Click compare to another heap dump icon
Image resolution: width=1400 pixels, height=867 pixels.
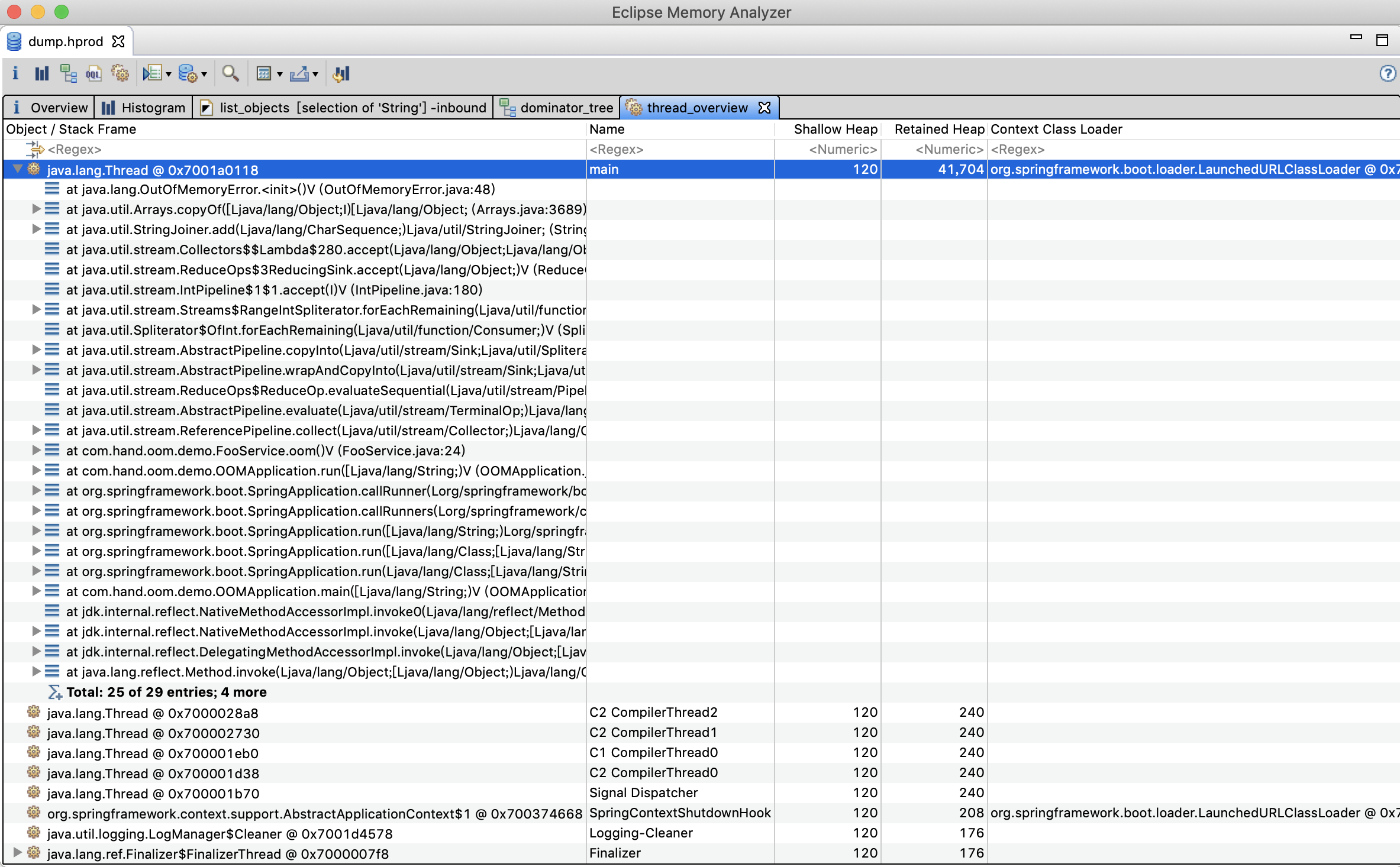(x=341, y=73)
